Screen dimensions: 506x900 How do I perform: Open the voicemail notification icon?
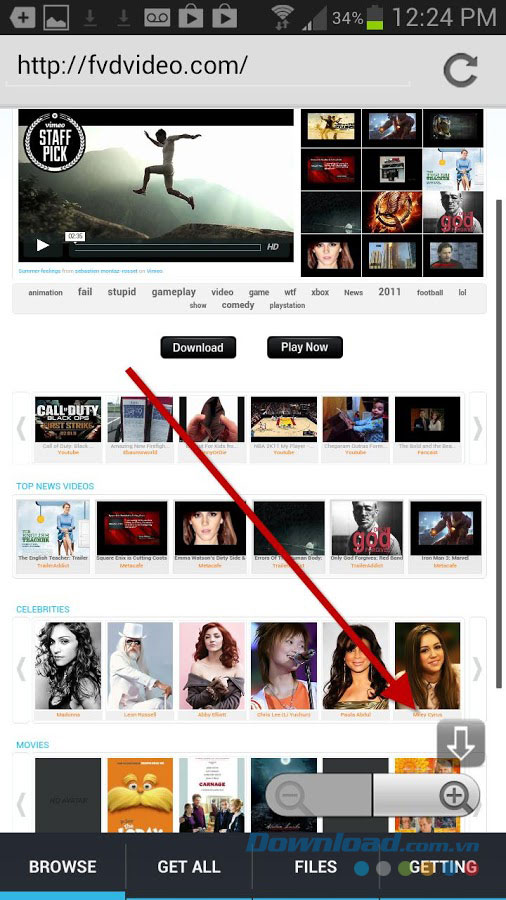click(x=157, y=17)
